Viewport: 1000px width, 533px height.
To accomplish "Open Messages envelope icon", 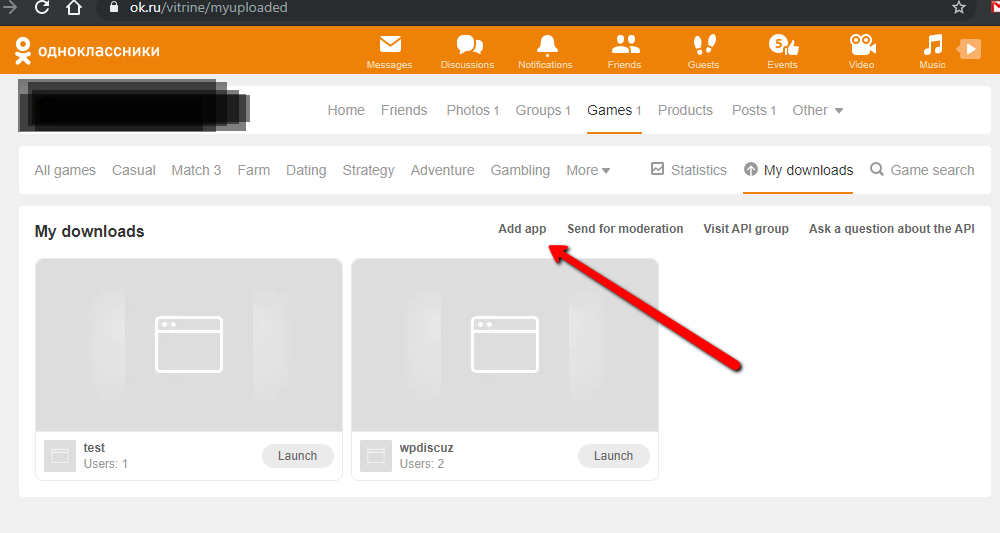I will coord(389,46).
